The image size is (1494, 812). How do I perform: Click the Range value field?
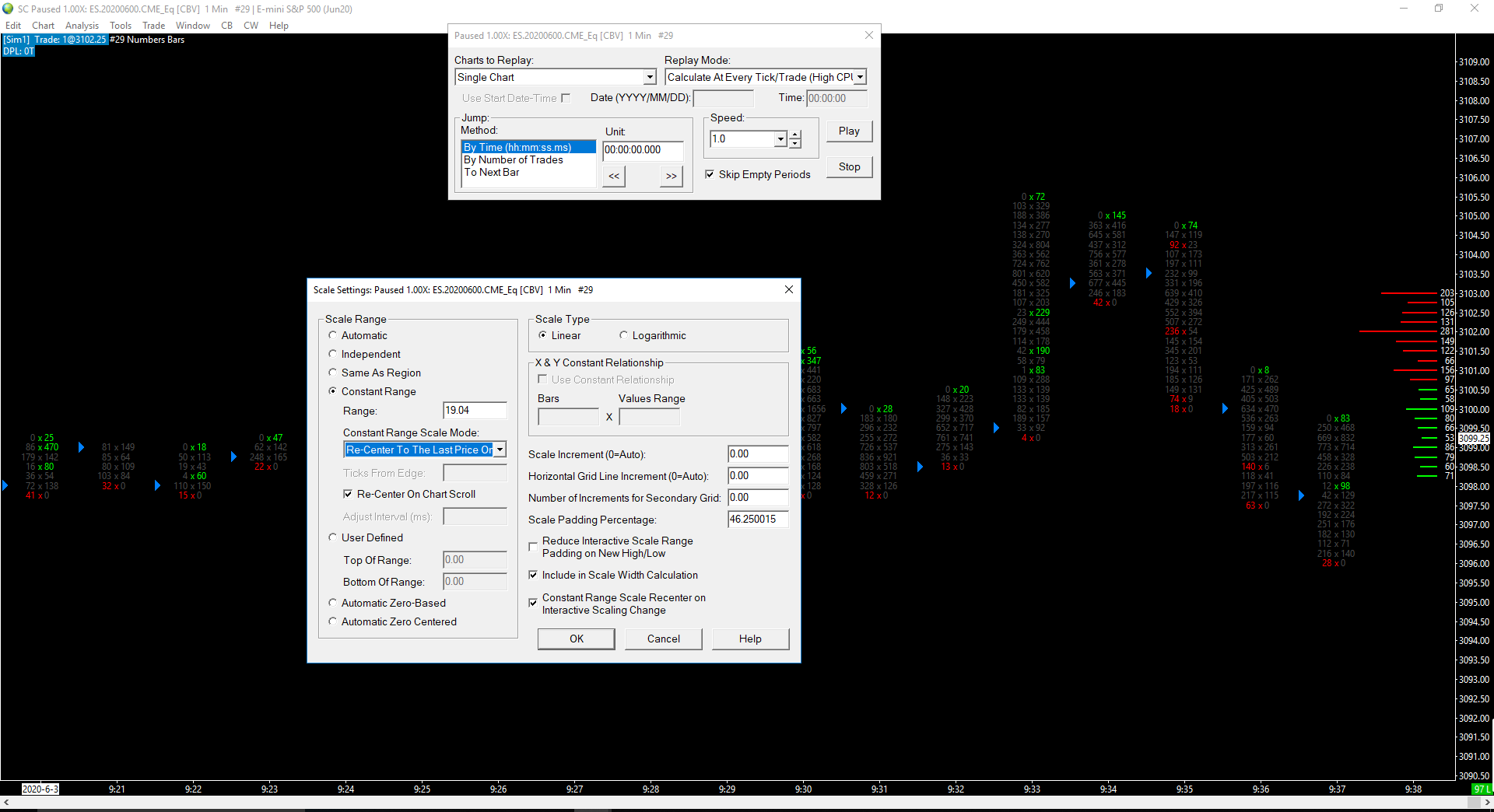pyautogui.click(x=475, y=411)
